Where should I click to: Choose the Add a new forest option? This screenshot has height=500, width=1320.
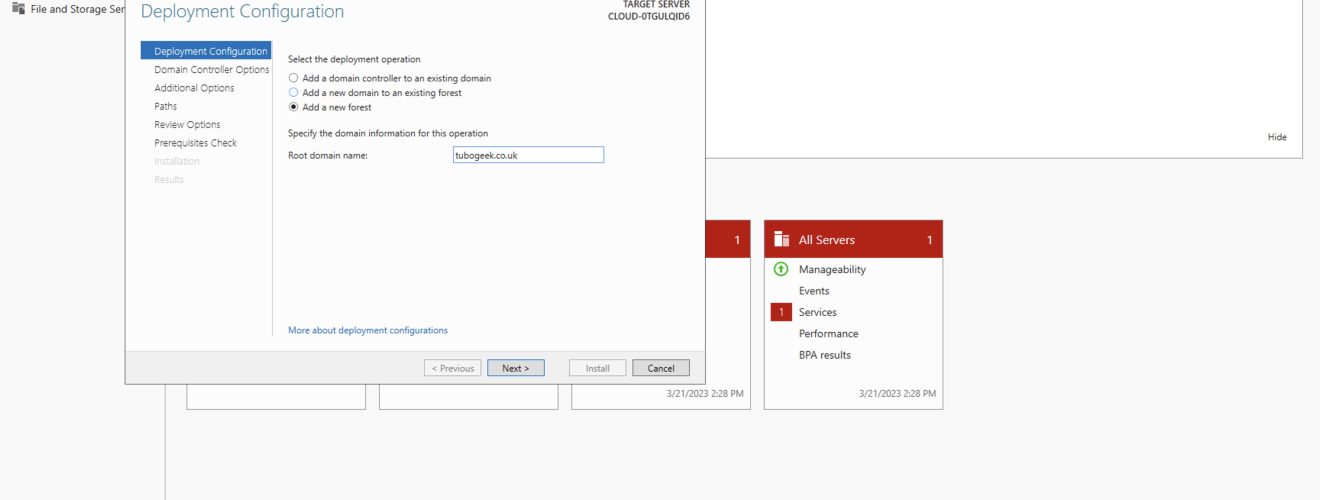[x=293, y=107]
